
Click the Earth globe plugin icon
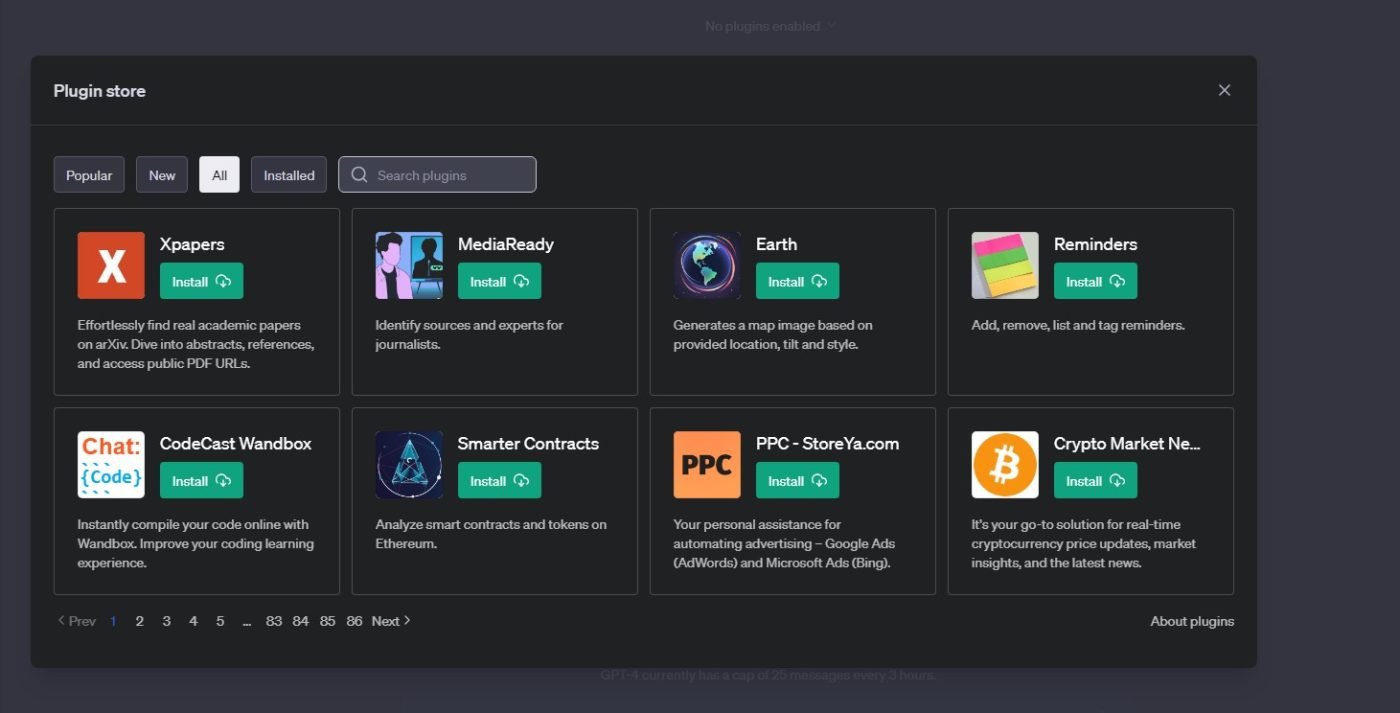point(707,265)
